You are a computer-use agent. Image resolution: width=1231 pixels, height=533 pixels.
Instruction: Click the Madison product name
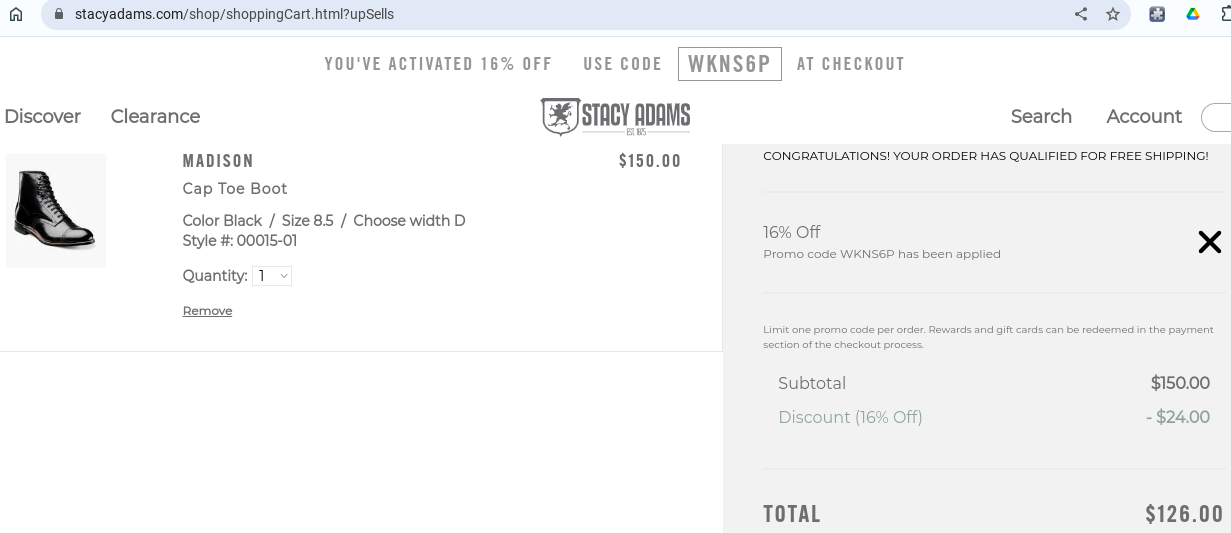coord(218,161)
